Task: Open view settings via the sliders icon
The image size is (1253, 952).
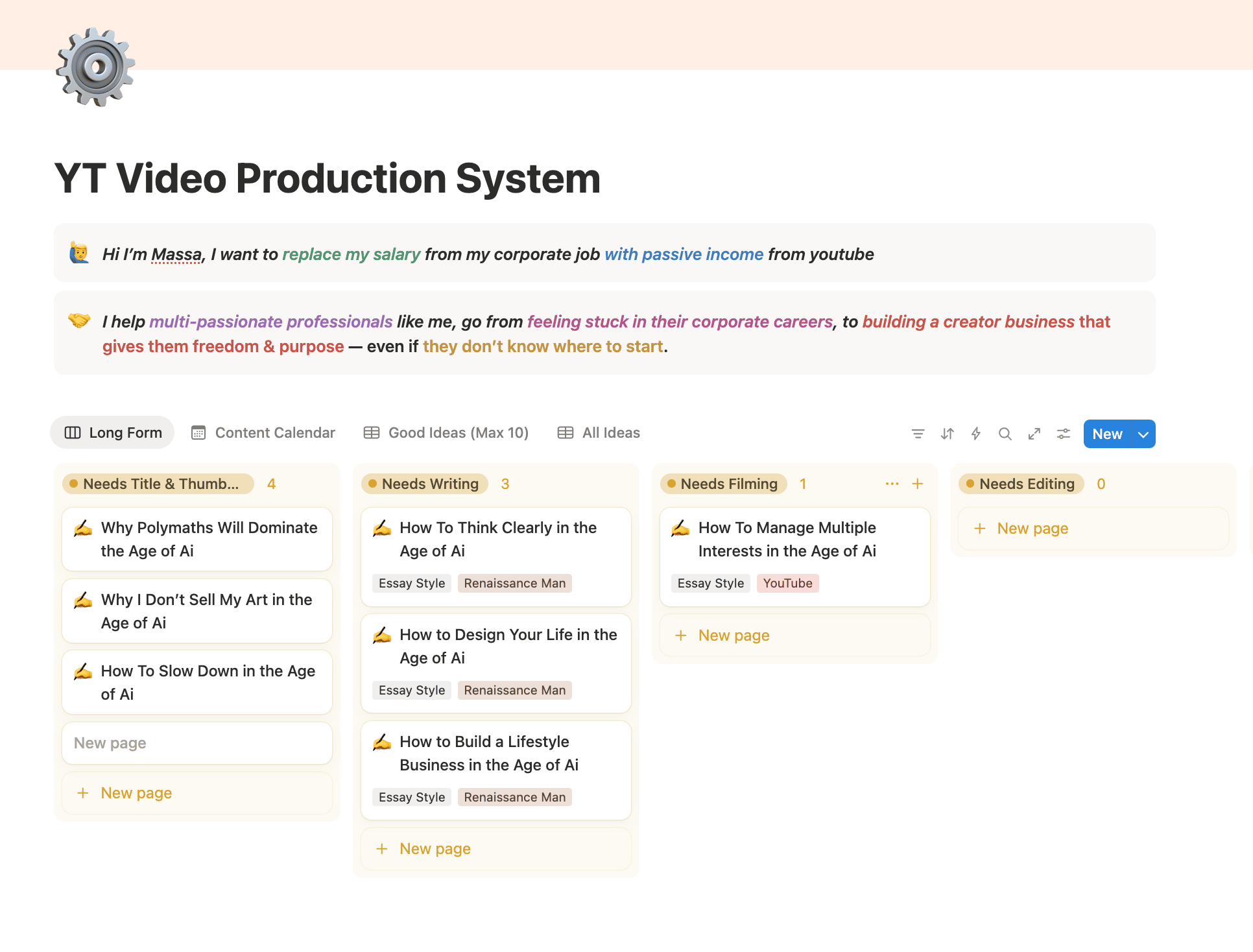Action: click(x=1063, y=434)
